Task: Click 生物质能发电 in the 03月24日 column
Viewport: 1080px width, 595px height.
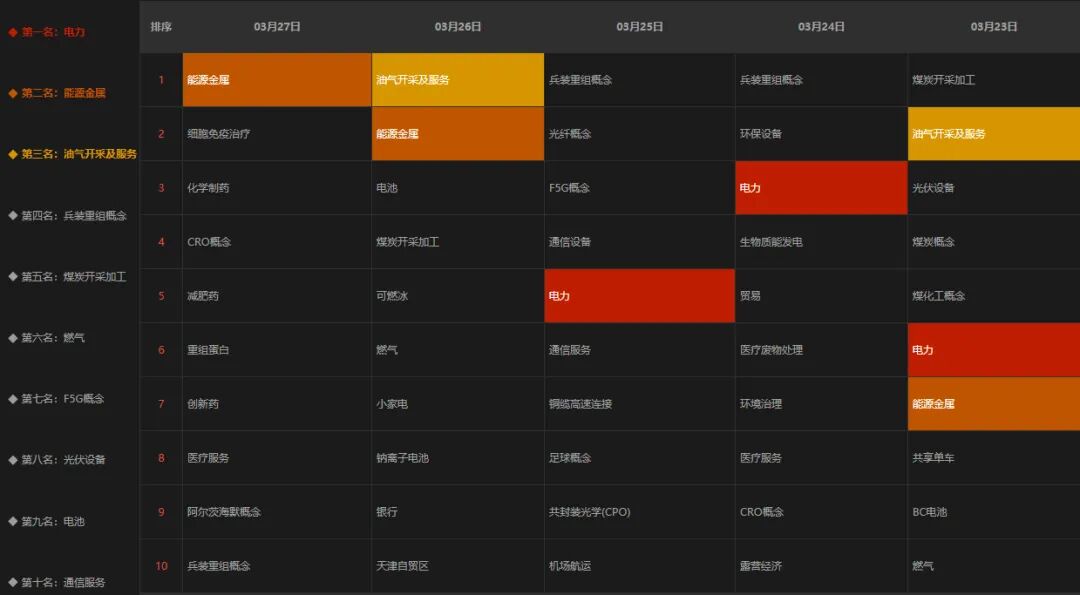Action: [x=771, y=242]
